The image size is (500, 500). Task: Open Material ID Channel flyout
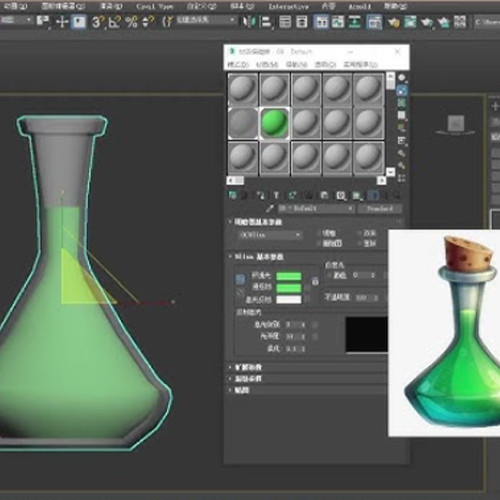coord(341,195)
